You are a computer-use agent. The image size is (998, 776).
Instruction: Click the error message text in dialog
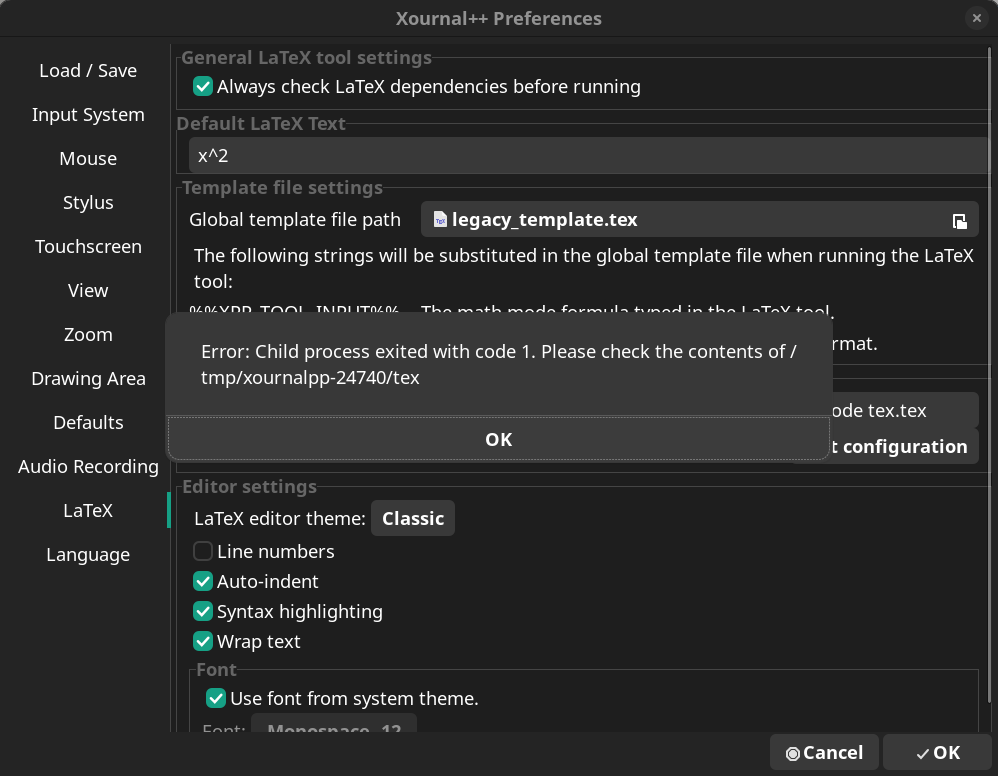498,364
